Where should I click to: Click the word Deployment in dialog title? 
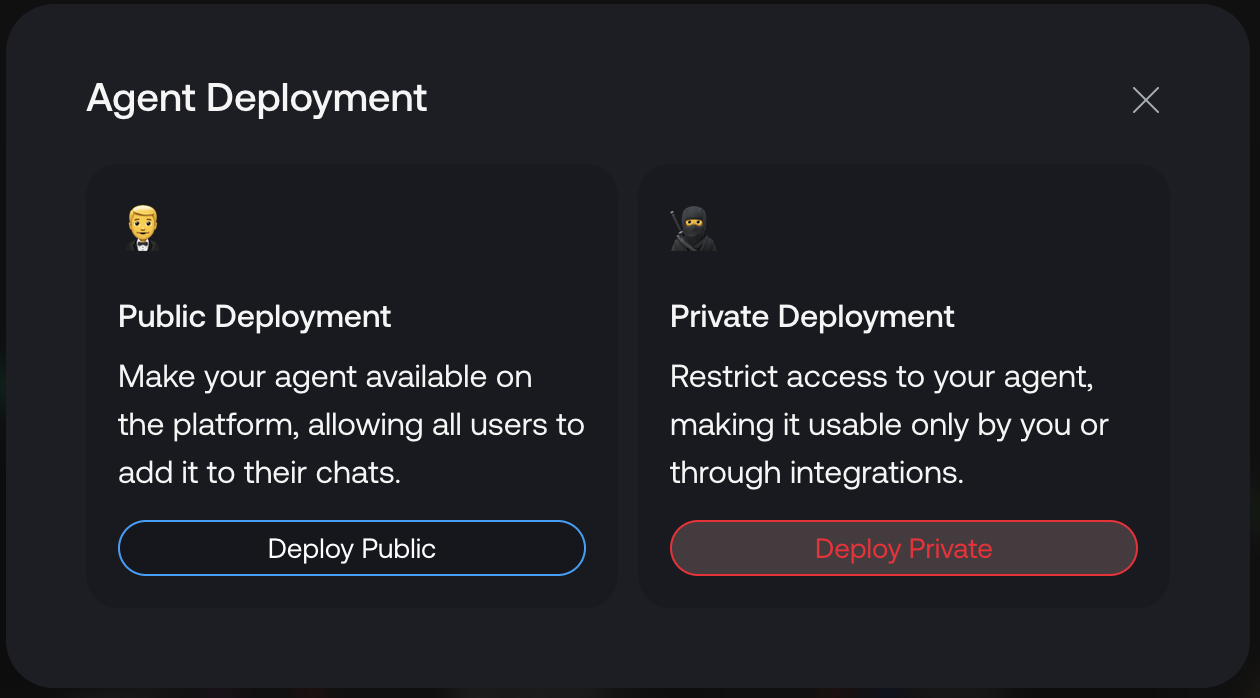(x=316, y=99)
